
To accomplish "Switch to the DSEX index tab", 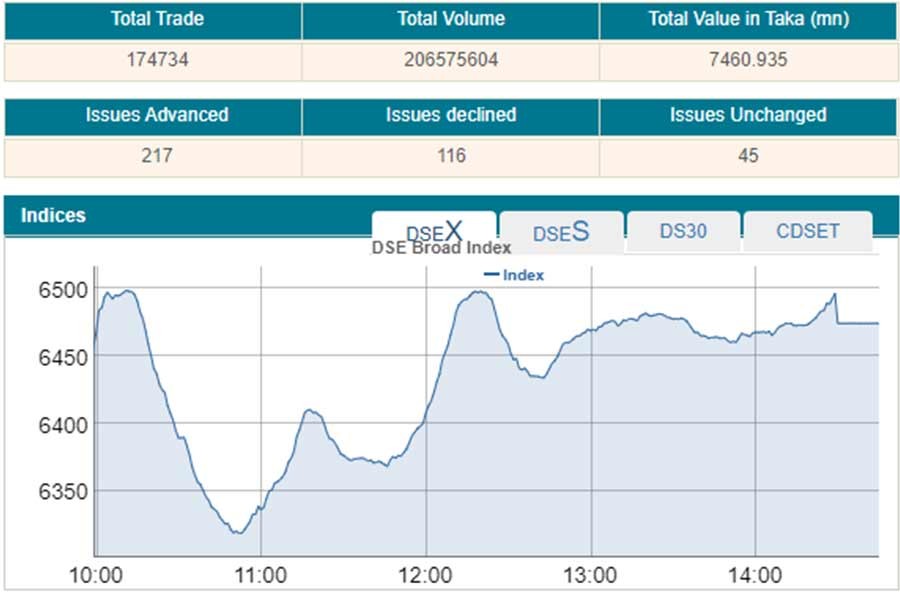I will tap(434, 231).
